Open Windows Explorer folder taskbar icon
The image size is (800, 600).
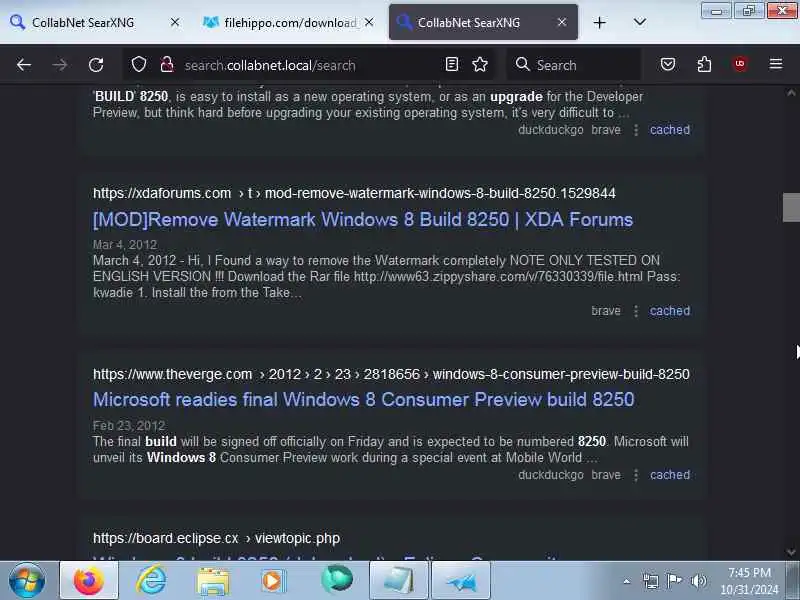pos(213,581)
